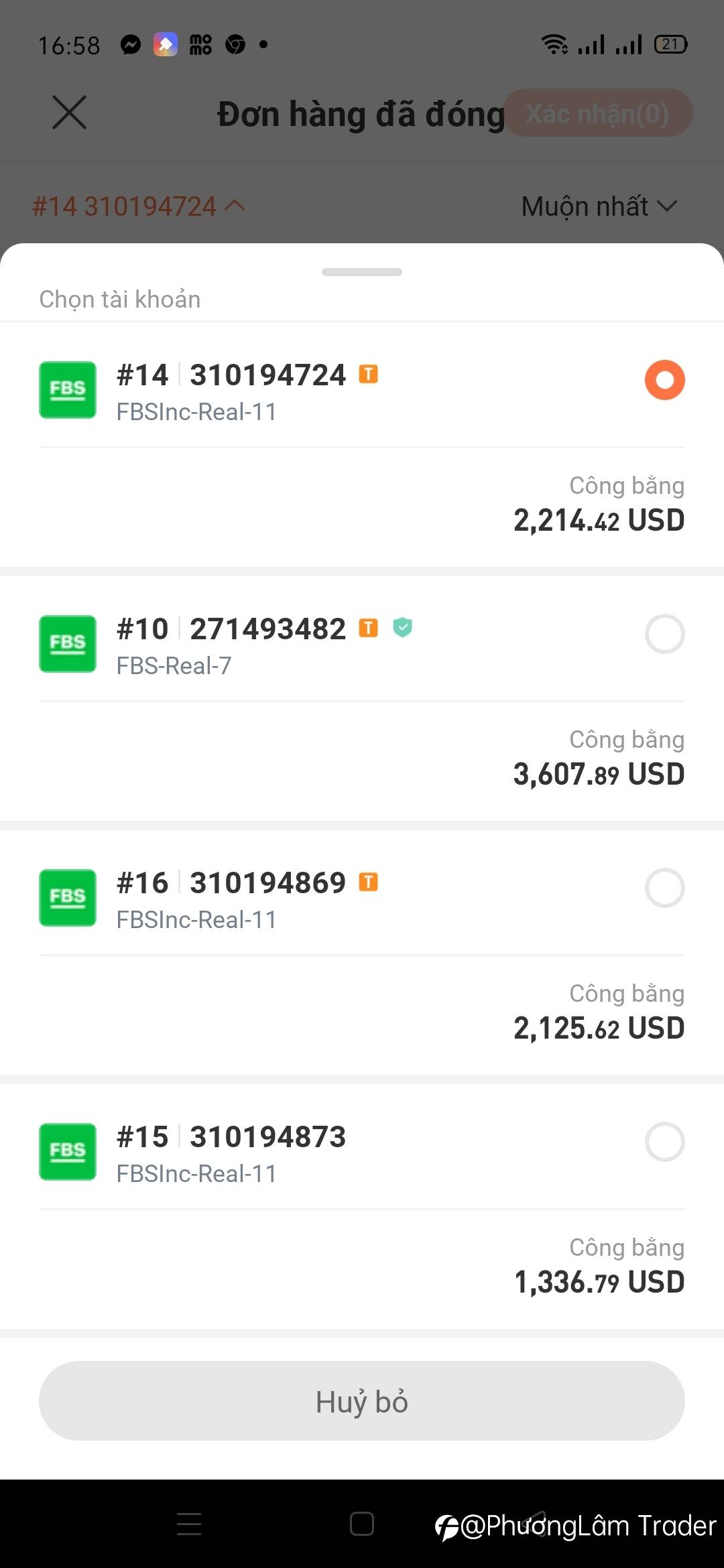The width and height of the screenshot is (724, 1568).
Task: Tap the bottom sheet drag handle
Action: (x=362, y=272)
